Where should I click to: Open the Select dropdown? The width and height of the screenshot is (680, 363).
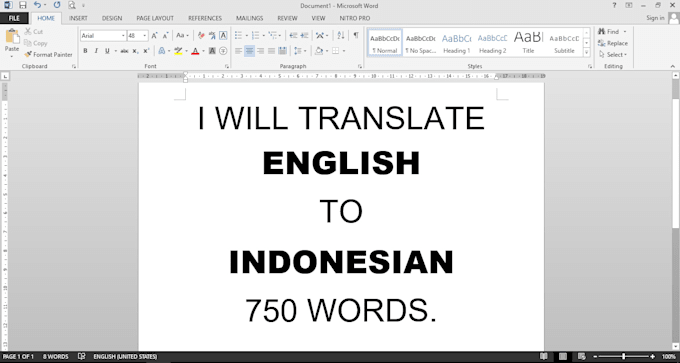[613, 55]
